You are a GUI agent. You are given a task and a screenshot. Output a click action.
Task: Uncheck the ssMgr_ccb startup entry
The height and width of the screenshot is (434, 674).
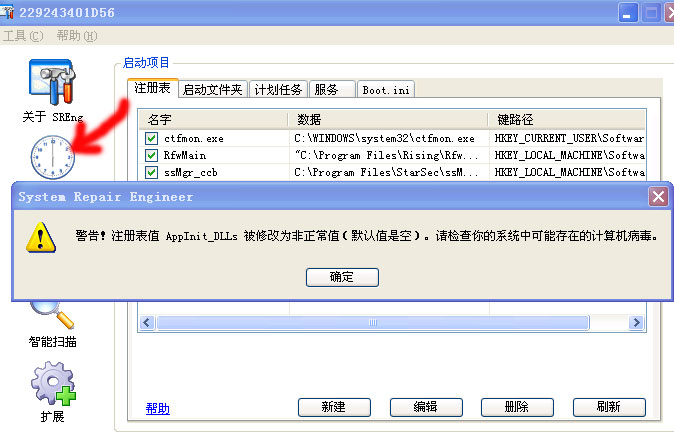pos(151,172)
